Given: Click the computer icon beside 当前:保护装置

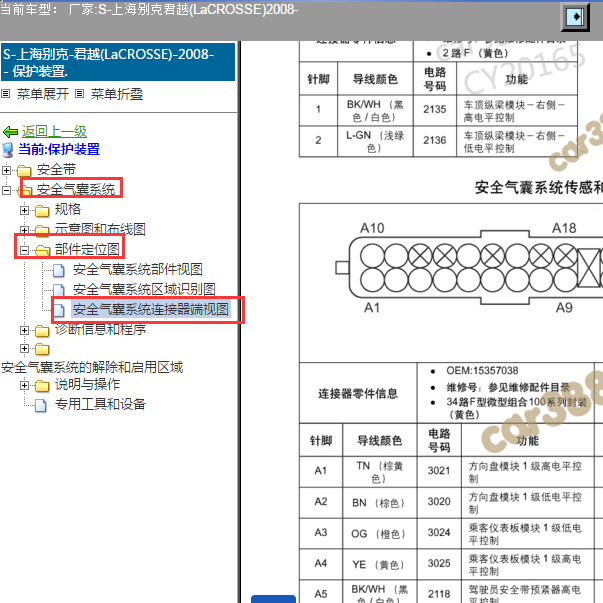Looking at the screenshot, I should click(x=8, y=150).
